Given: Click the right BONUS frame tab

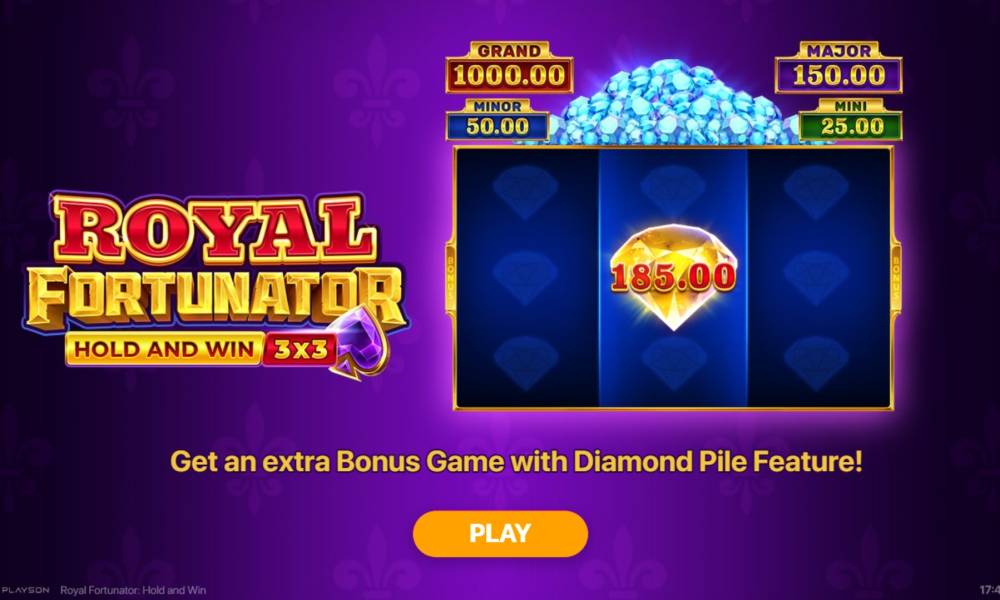Looking at the screenshot, I should [x=896, y=277].
